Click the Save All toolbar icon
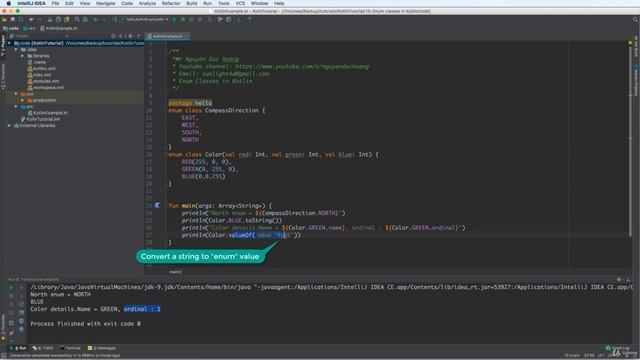 point(13,19)
